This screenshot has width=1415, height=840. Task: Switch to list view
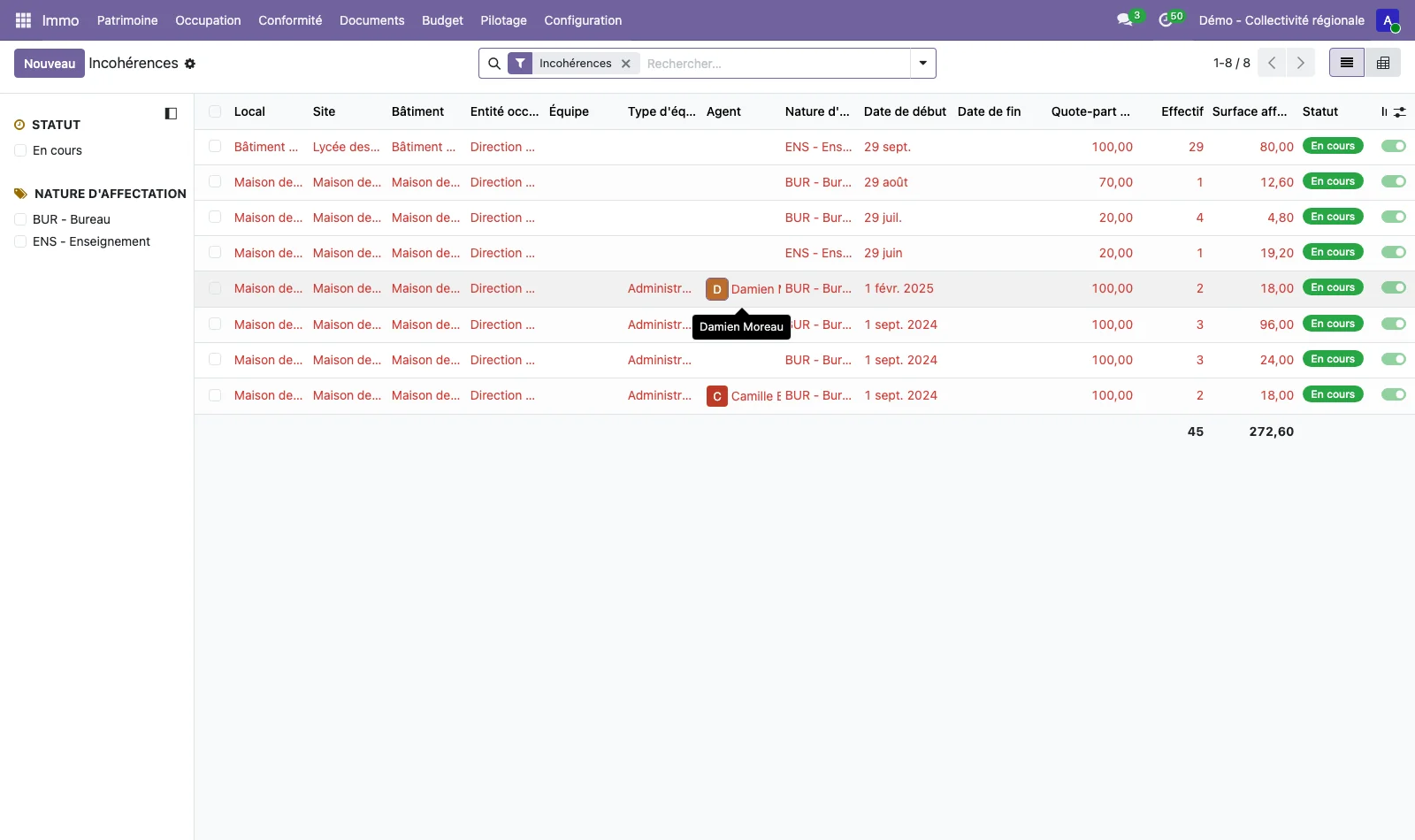coord(1347,63)
